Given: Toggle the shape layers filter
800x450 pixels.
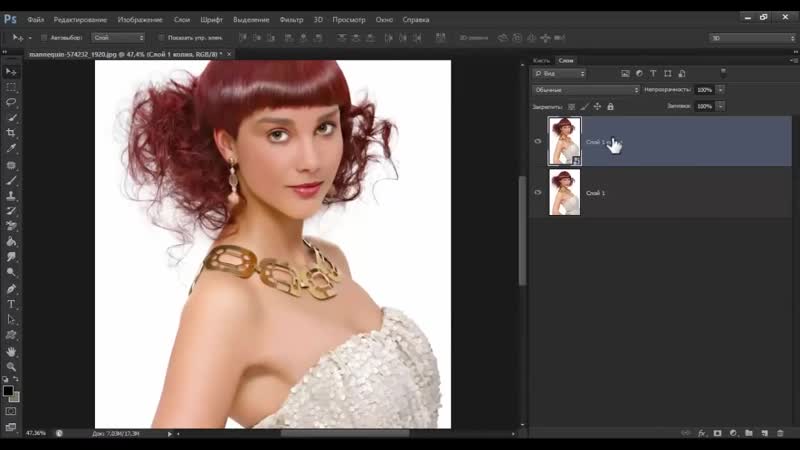Looking at the screenshot, I should coord(667,74).
